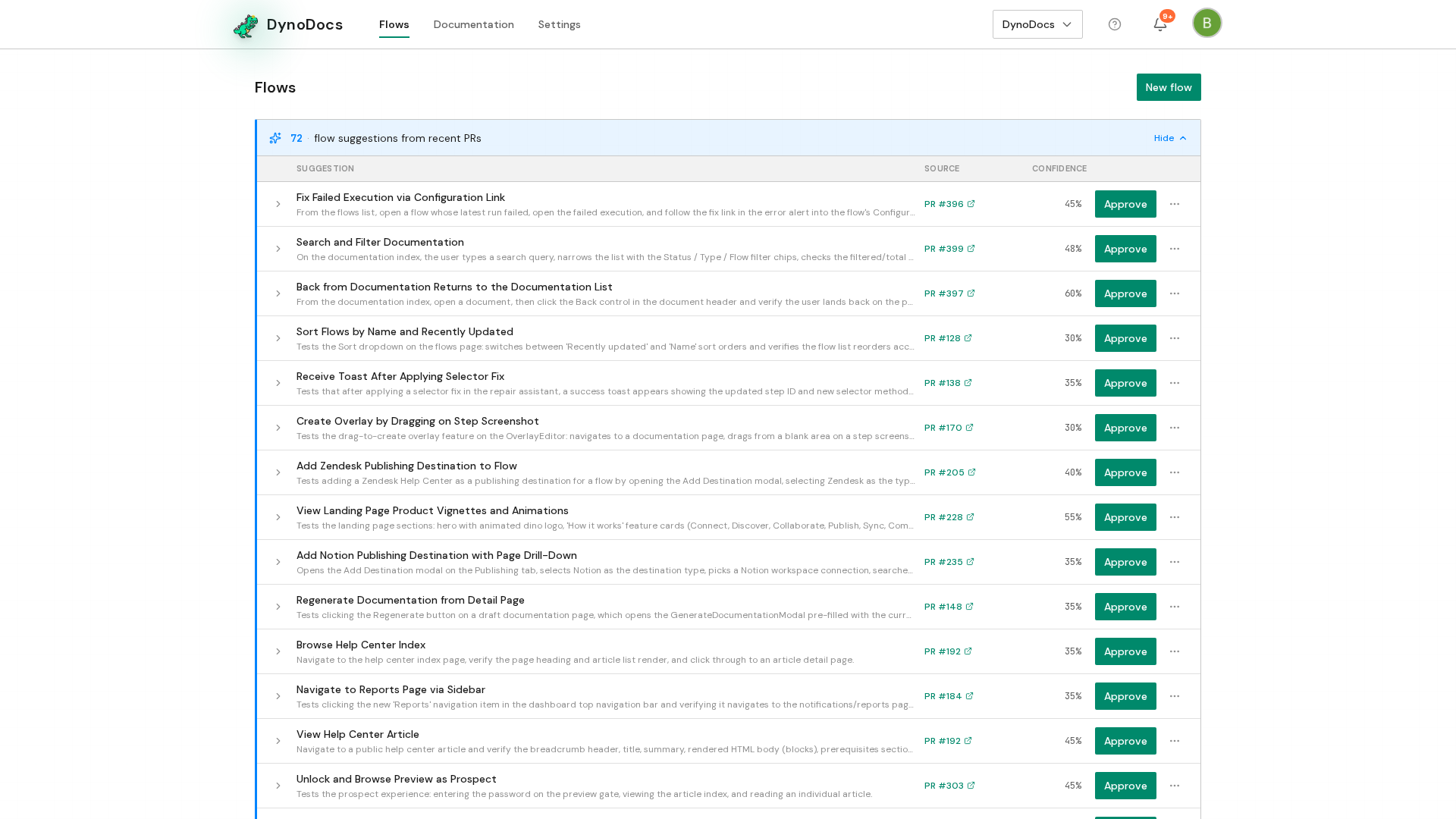
Task: Approve the Navigate to Reports Page suggestion
Action: coord(1125,696)
